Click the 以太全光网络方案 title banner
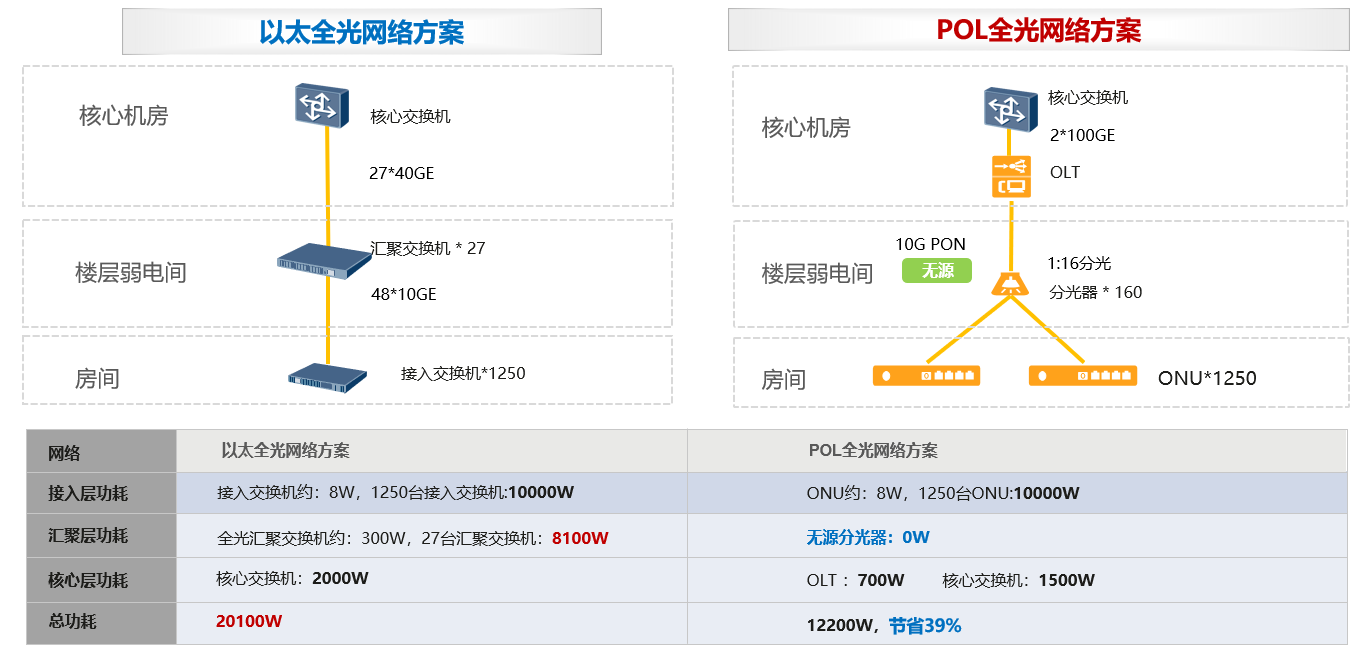 coord(361,32)
